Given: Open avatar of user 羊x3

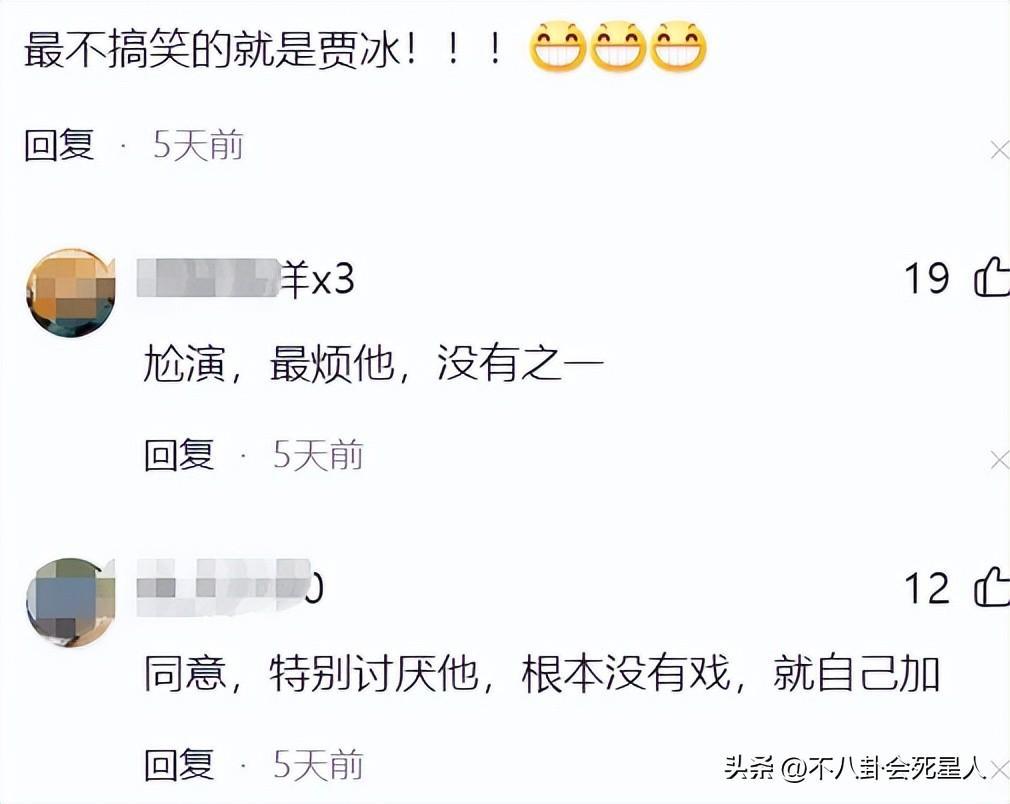Looking at the screenshot, I should point(71,292).
